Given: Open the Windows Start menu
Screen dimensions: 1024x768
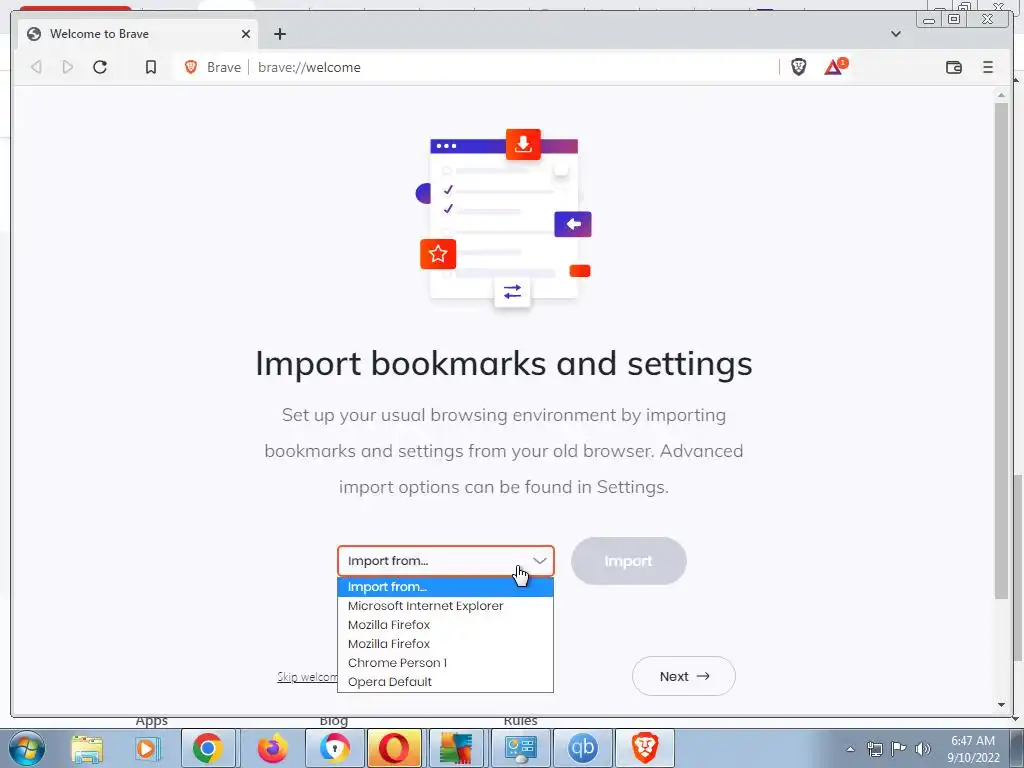Looking at the screenshot, I should pos(27,748).
